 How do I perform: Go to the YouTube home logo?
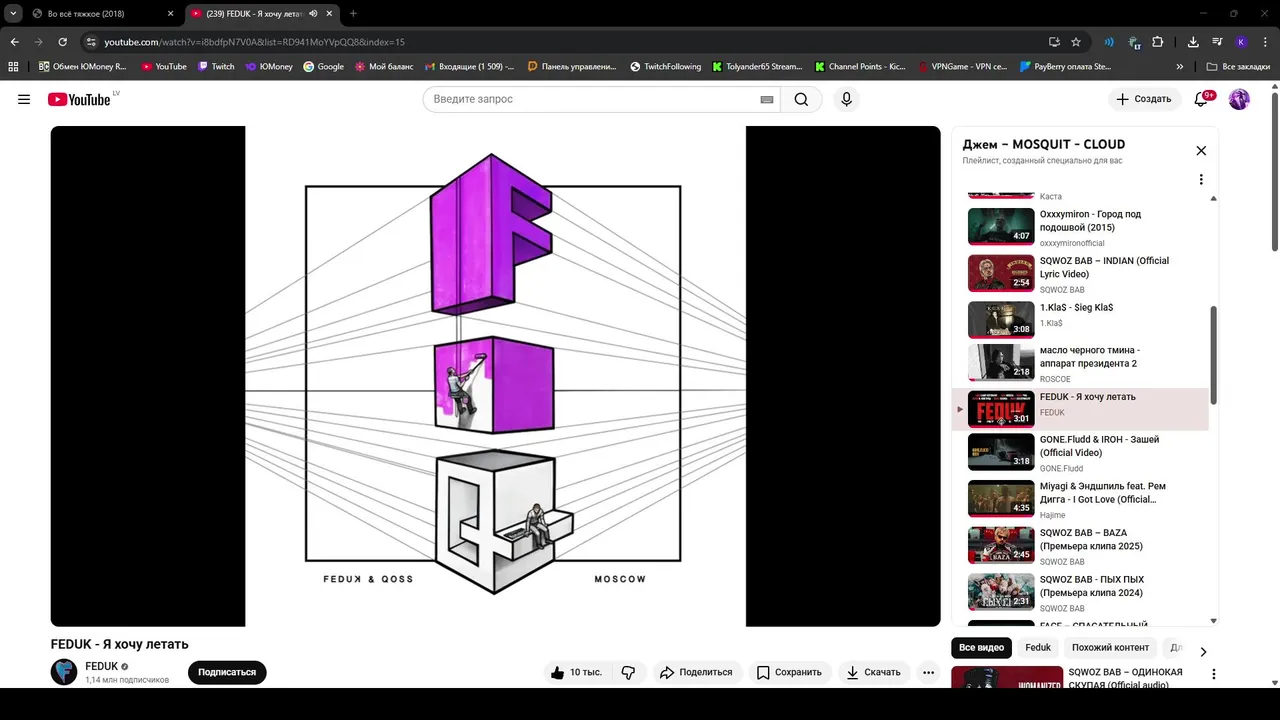pyautogui.click(x=80, y=99)
